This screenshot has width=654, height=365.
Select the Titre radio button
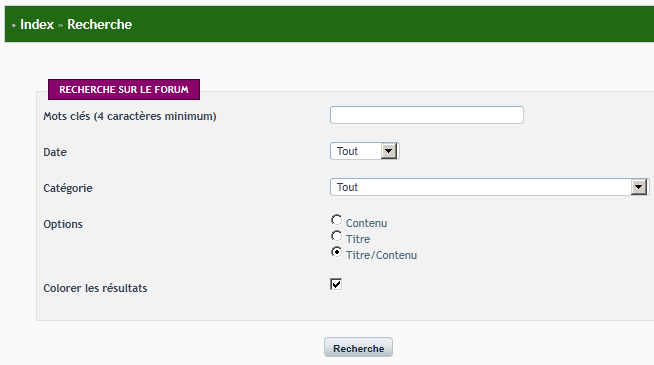[x=336, y=236]
